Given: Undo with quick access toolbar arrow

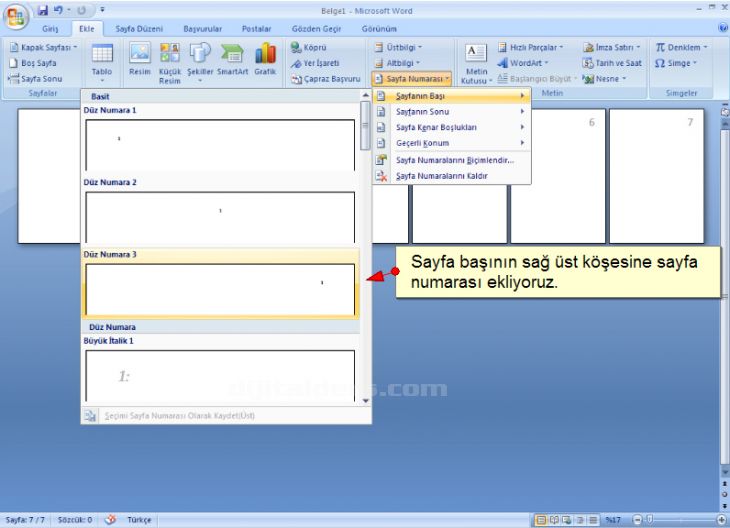Looking at the screenshot, I should pos(58,10).
